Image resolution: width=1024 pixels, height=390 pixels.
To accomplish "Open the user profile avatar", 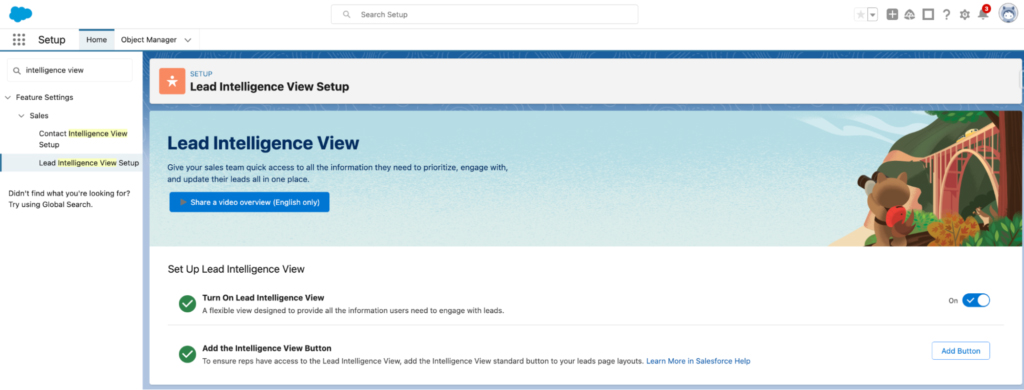I will [x=1008, y=14].
